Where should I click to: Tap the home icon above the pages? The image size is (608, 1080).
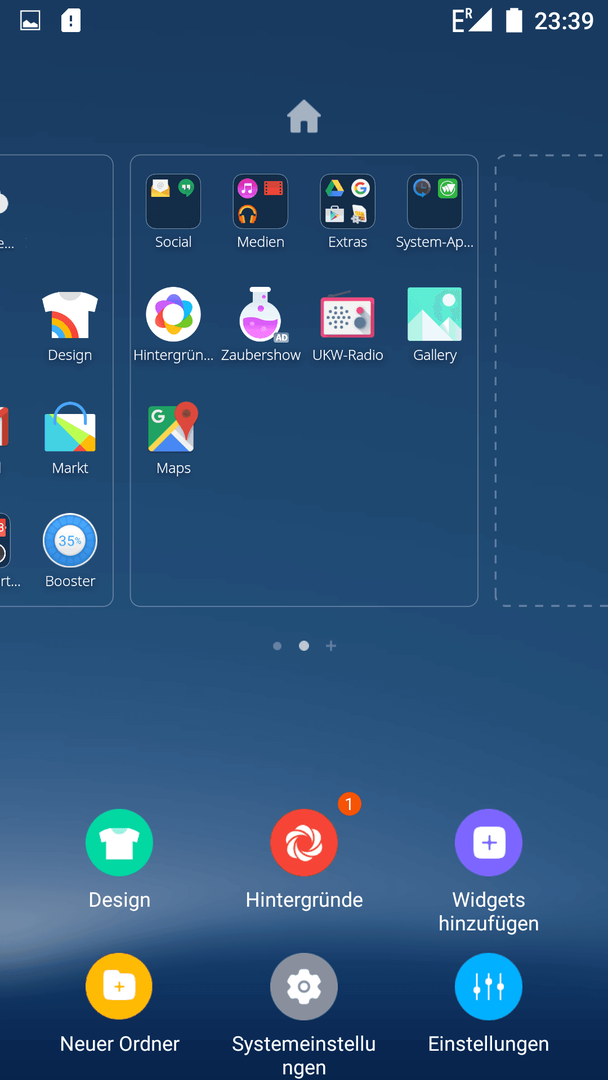[304, 116]
